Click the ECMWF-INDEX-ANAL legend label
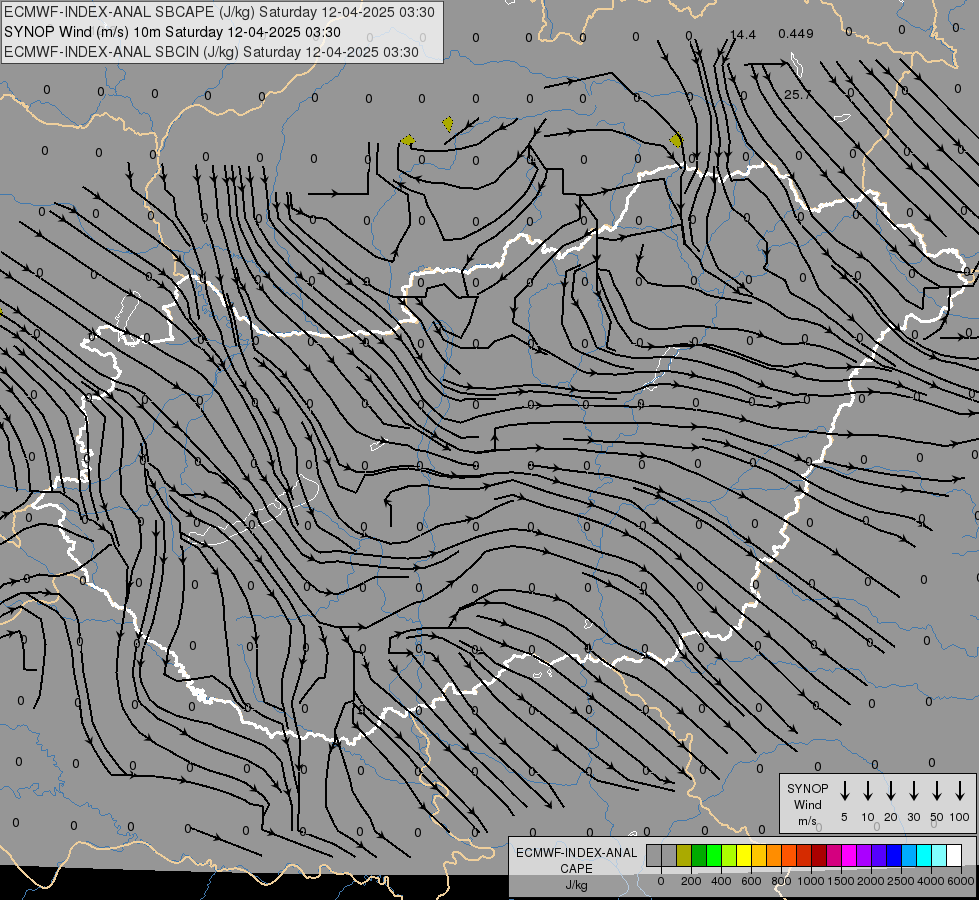 [576, 853]
